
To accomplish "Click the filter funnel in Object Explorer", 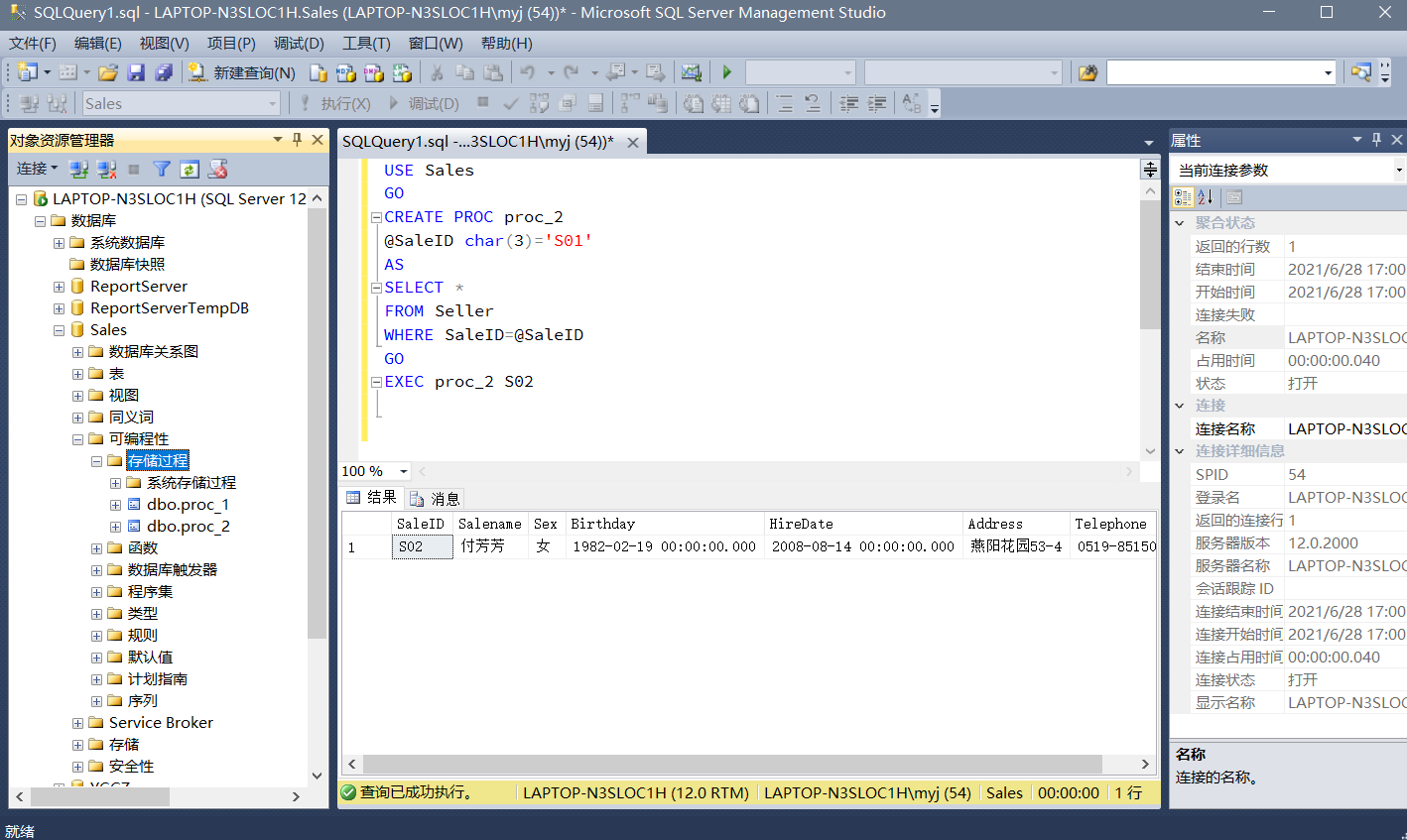I will click(162, 170).
